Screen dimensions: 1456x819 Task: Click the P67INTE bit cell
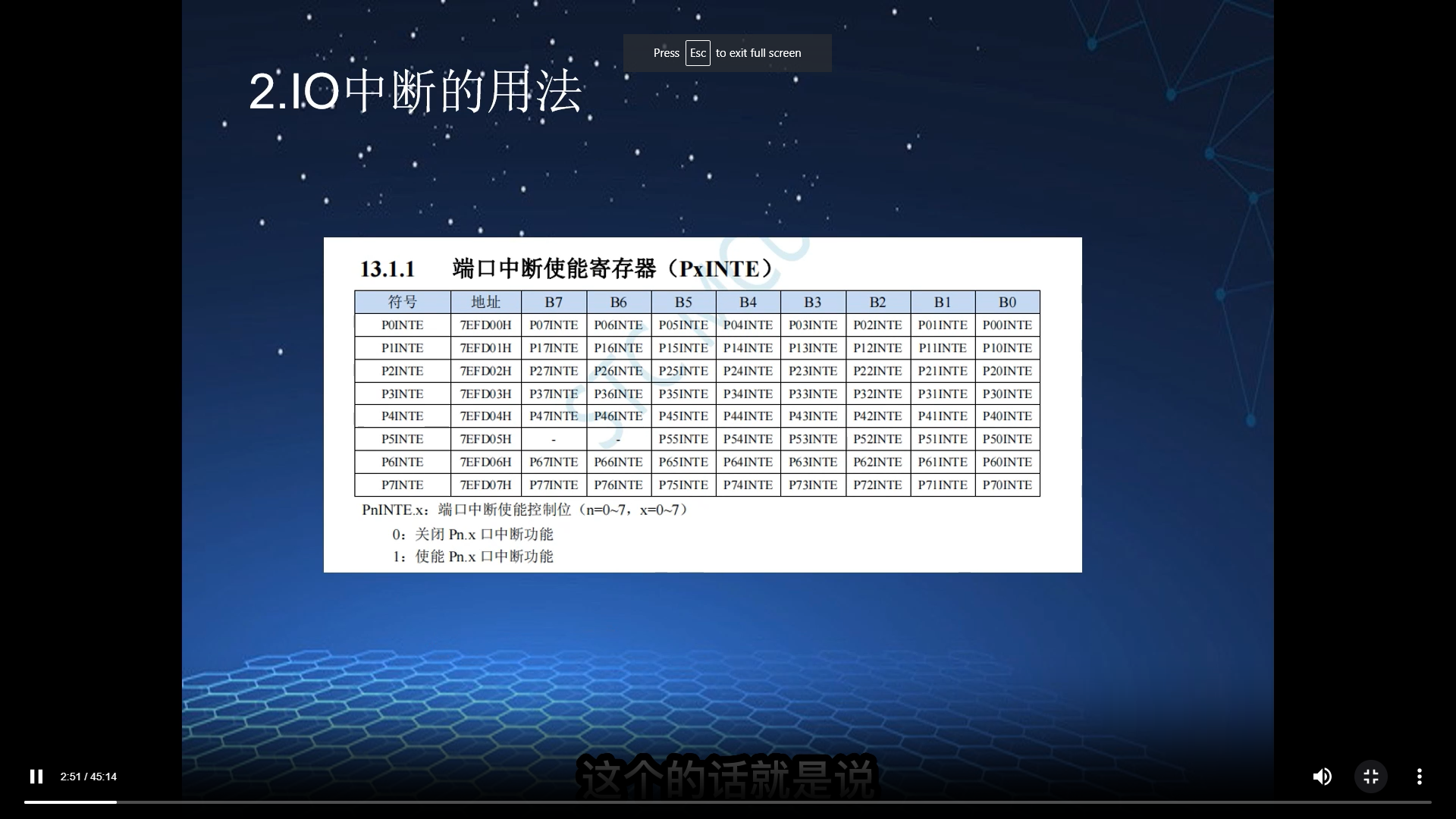[x=554, y=462]
